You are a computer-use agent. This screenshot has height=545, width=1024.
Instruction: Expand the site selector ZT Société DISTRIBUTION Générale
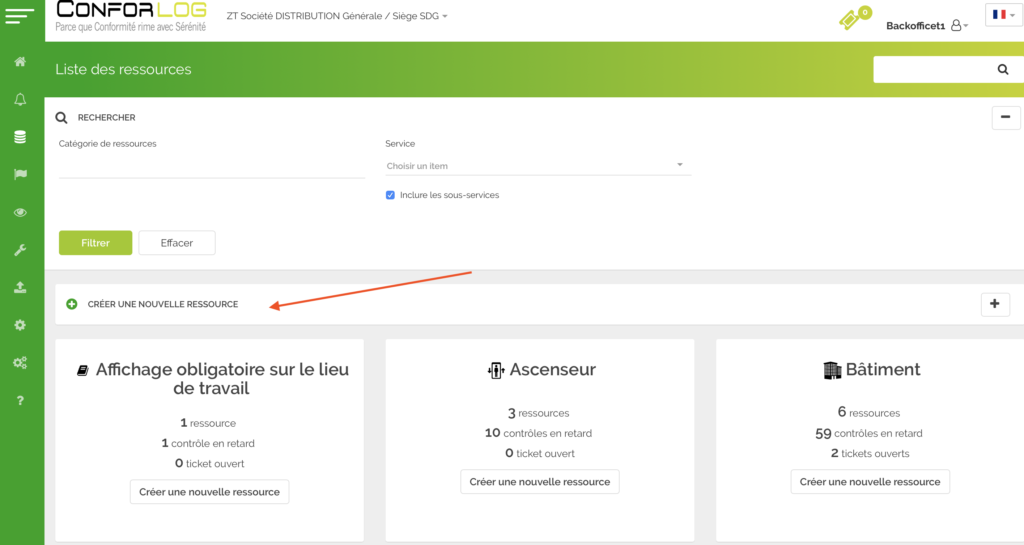(x=337, y=16)
